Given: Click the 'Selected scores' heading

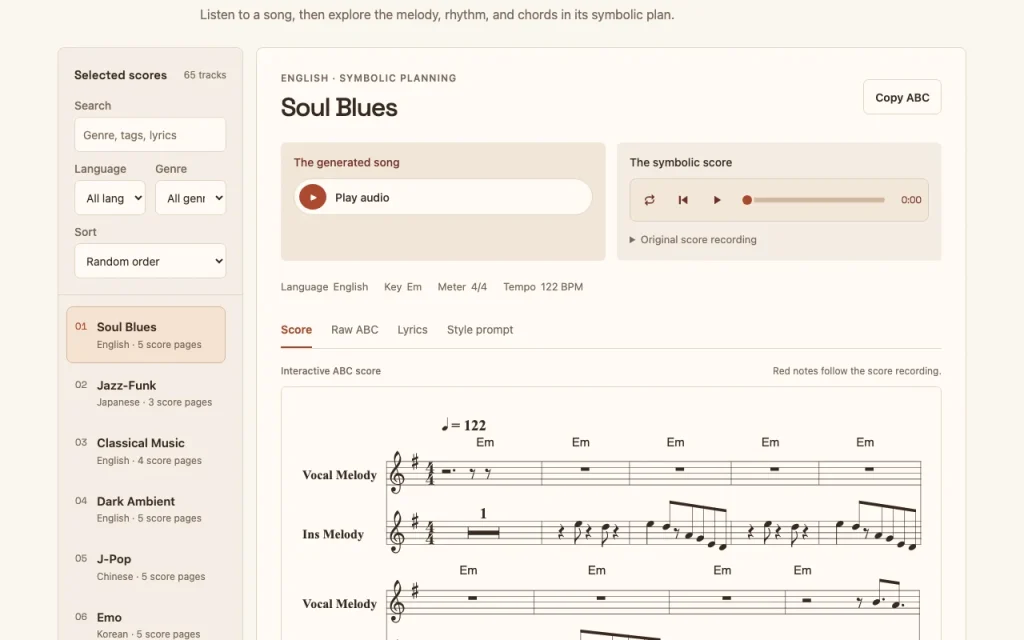Looking at the screenshot, I should [120, 75].
